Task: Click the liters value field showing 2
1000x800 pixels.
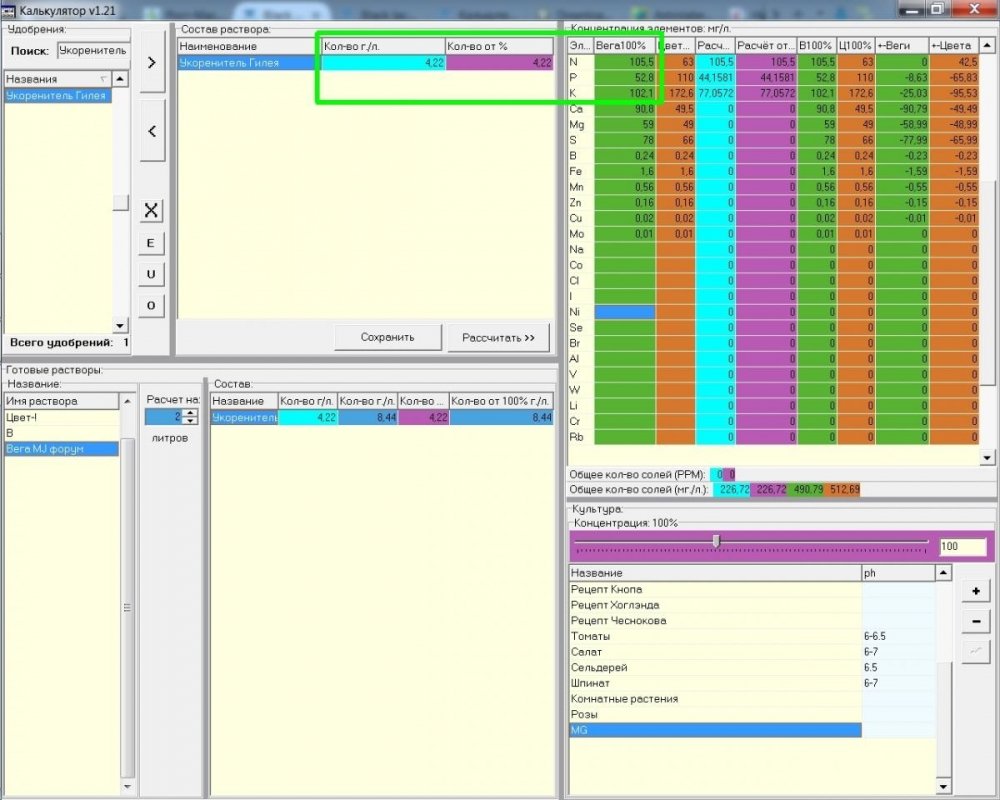Action: click(x=164, y=417)
